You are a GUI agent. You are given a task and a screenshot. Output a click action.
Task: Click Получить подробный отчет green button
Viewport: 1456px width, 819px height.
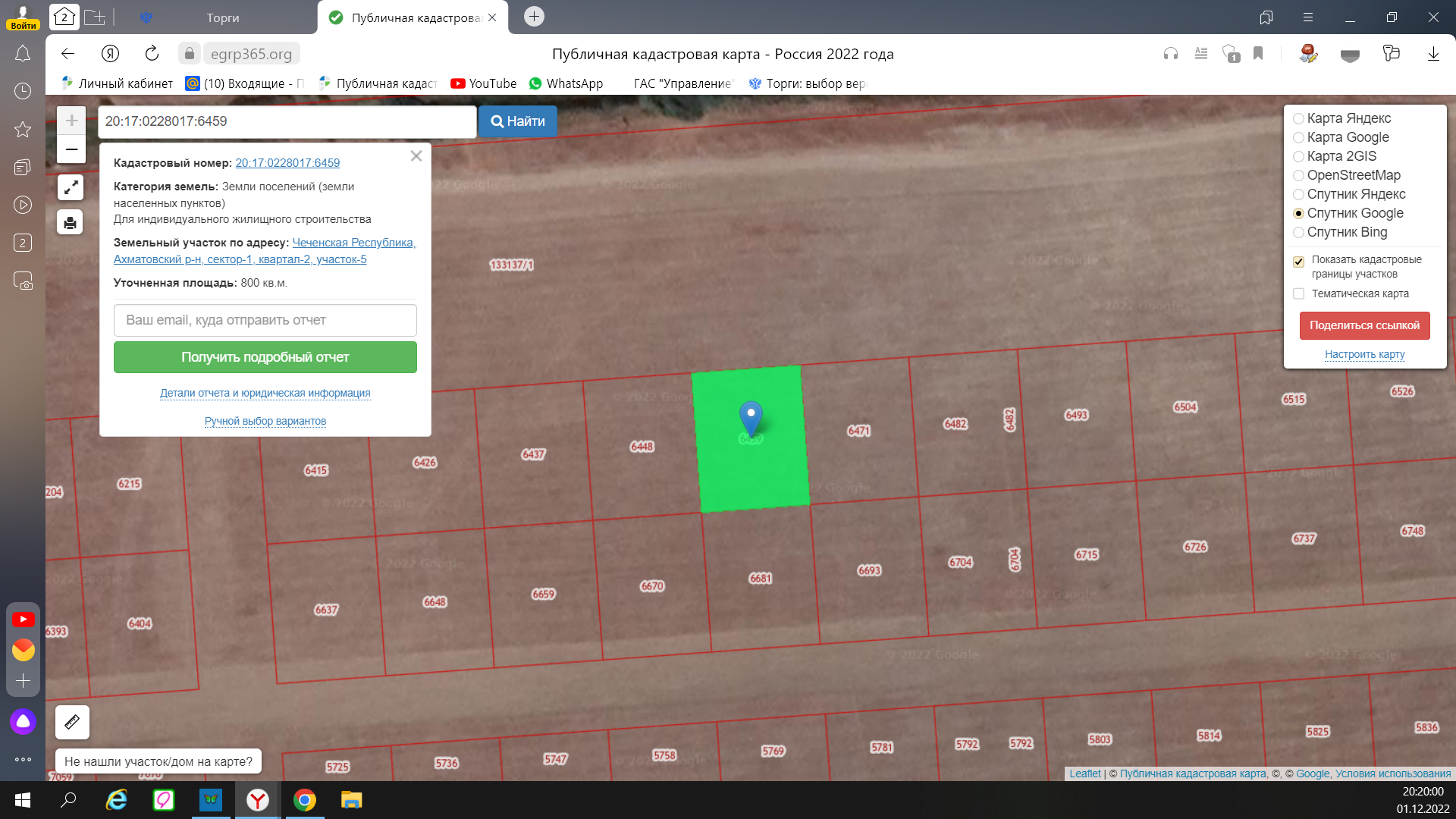tap(265, 357)
